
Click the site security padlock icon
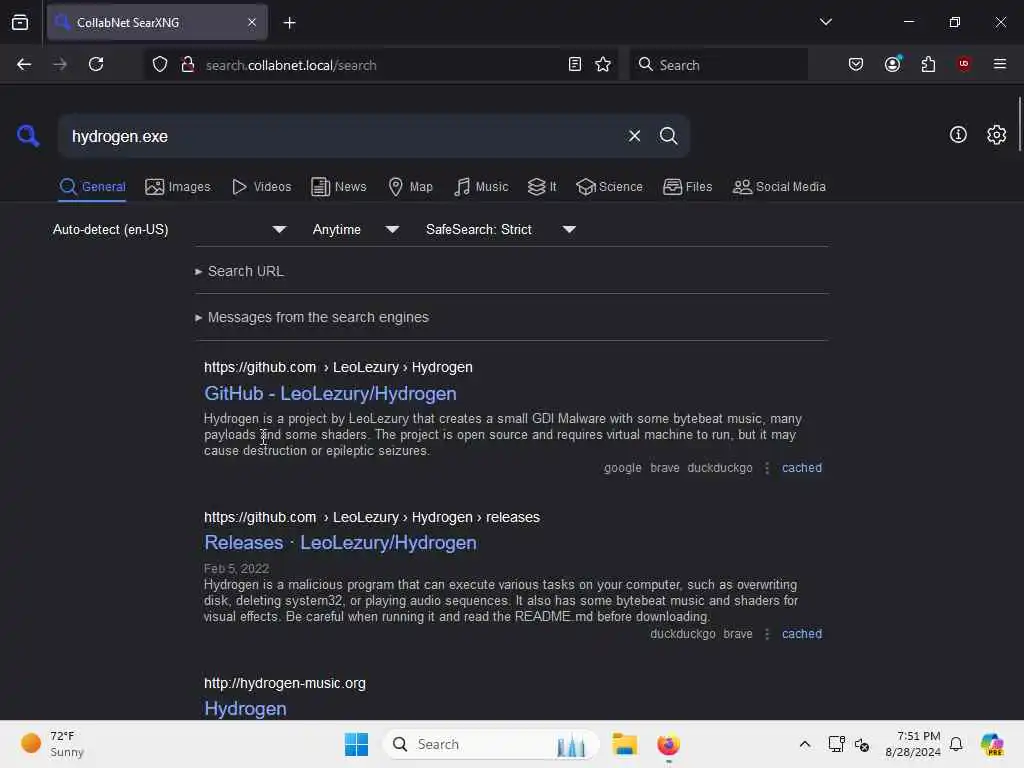tap(187, 65)
